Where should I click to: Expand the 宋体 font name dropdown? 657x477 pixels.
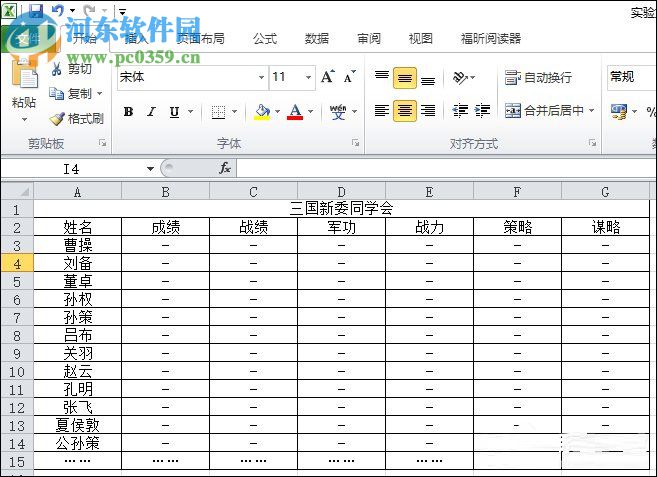(x=261, y=77)
